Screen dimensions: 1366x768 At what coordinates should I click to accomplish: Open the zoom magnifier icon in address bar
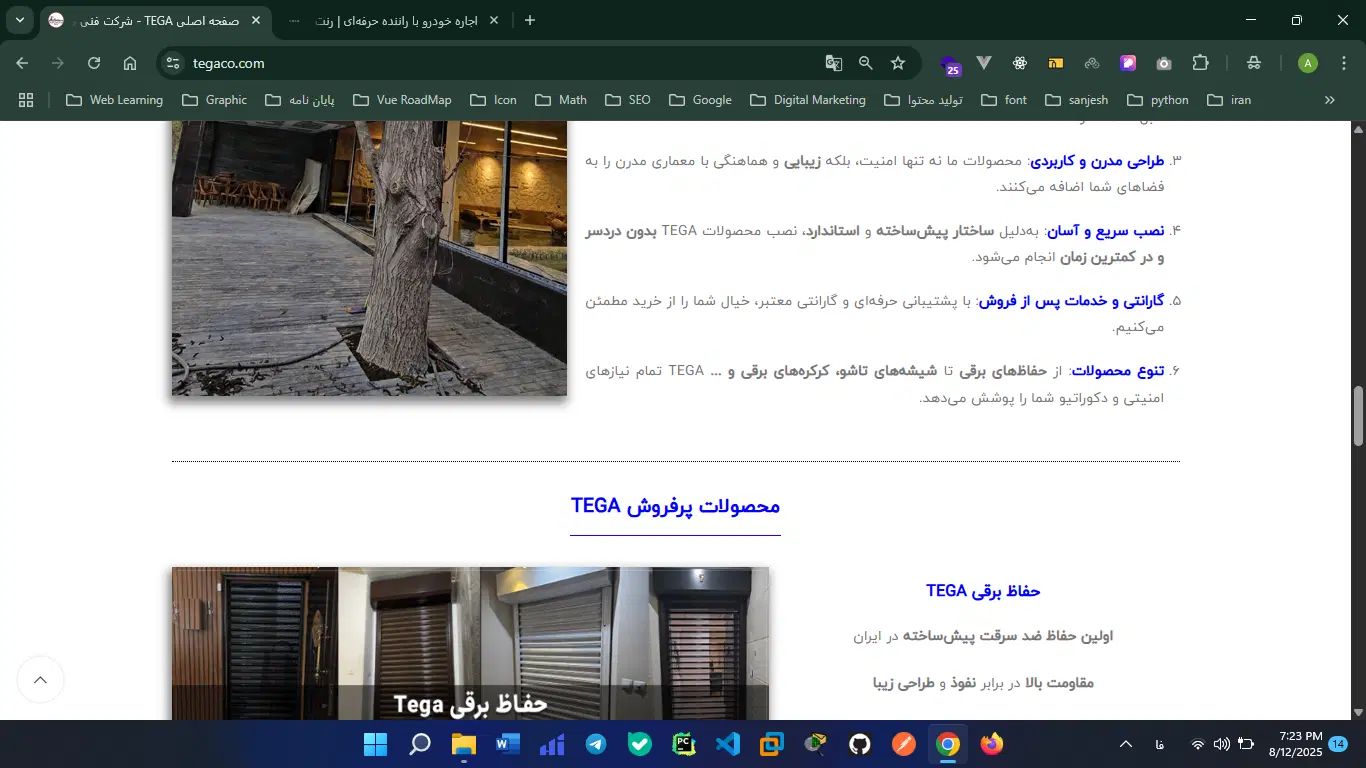tap(866, 63)
